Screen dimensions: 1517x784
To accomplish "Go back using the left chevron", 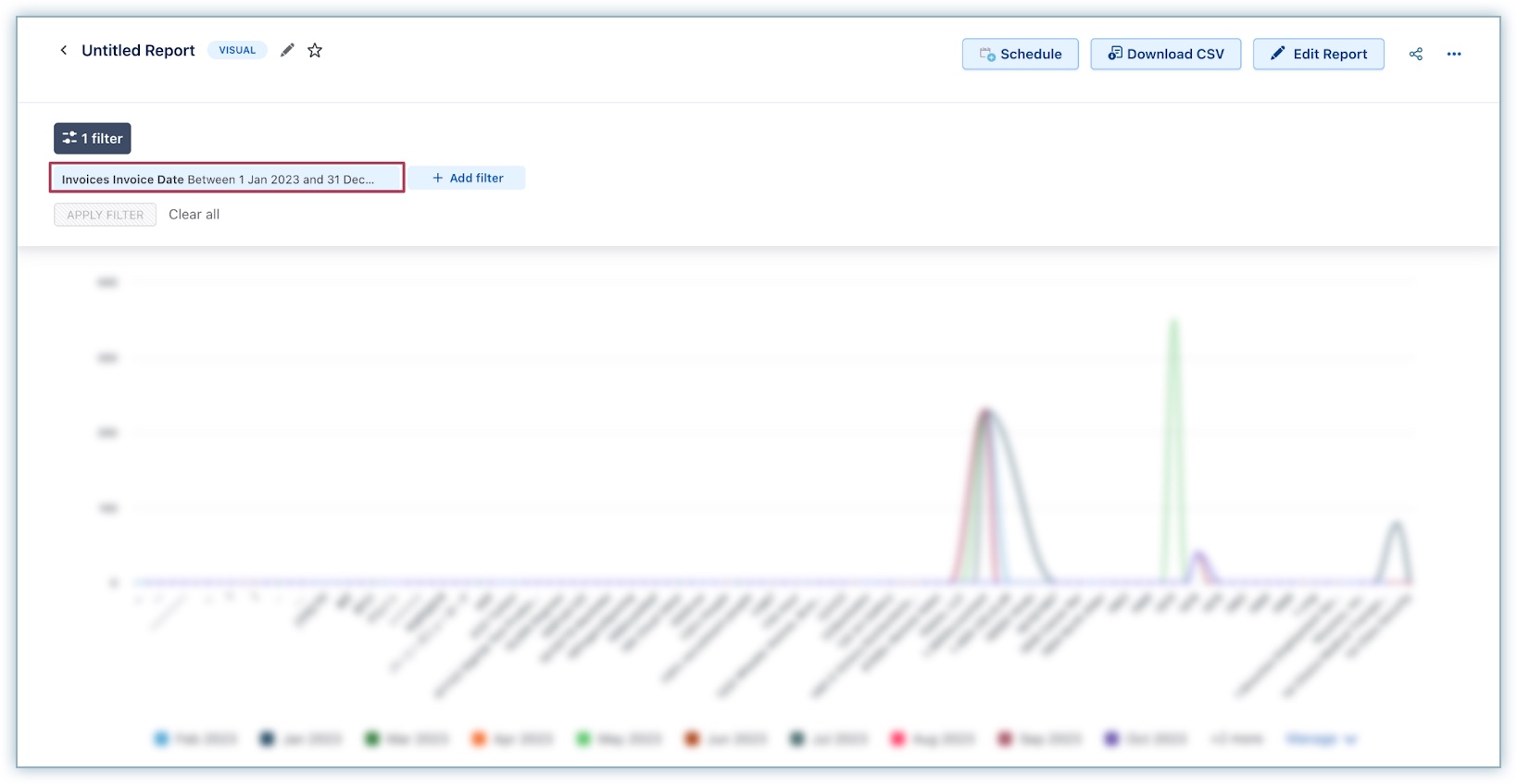I will [x=63, y=50].
